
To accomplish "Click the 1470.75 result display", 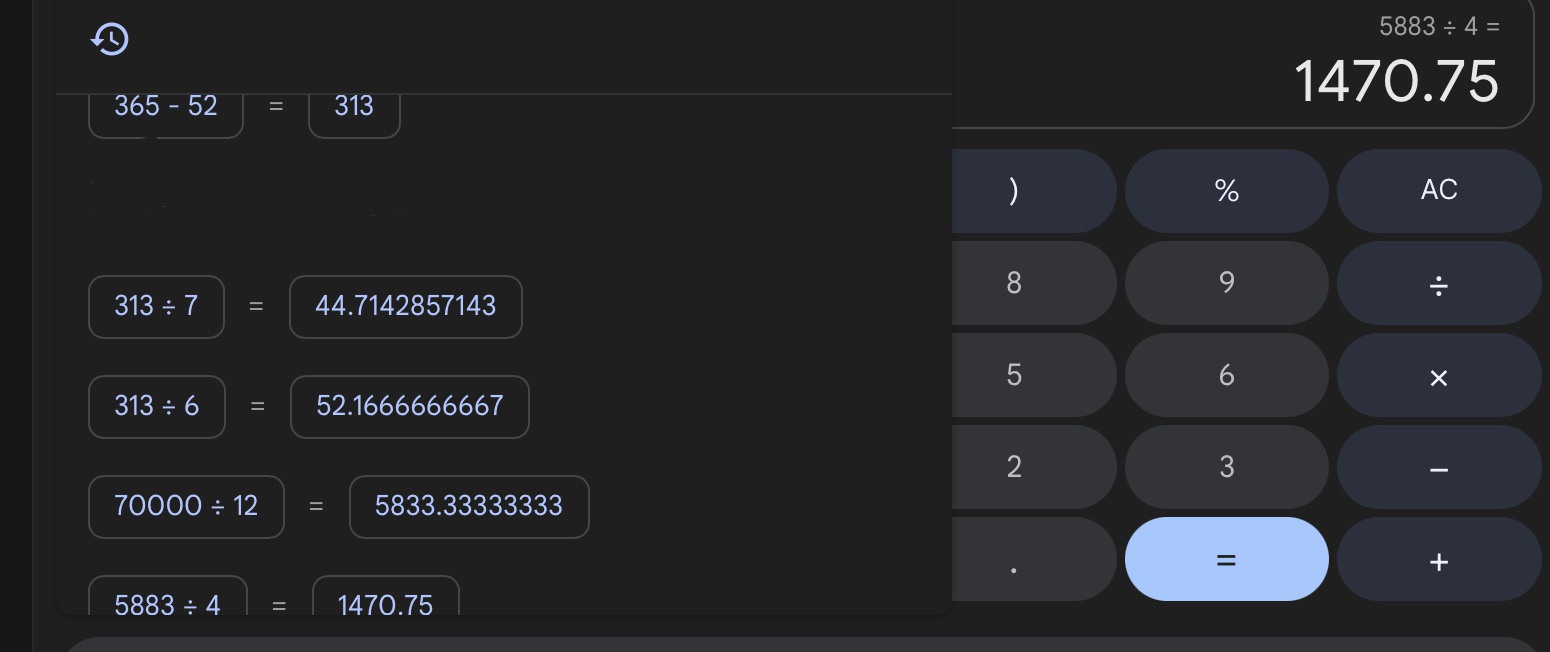I will click(x=1396, y=81).
